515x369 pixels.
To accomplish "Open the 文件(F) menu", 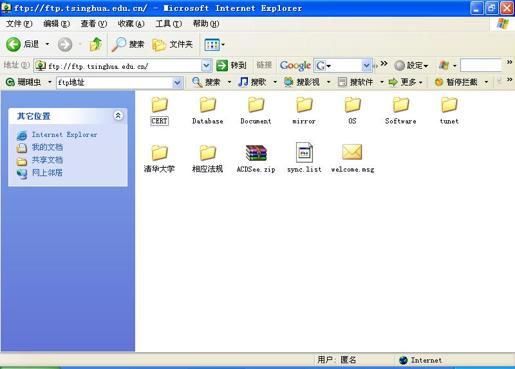I will [x=19, y=24].
